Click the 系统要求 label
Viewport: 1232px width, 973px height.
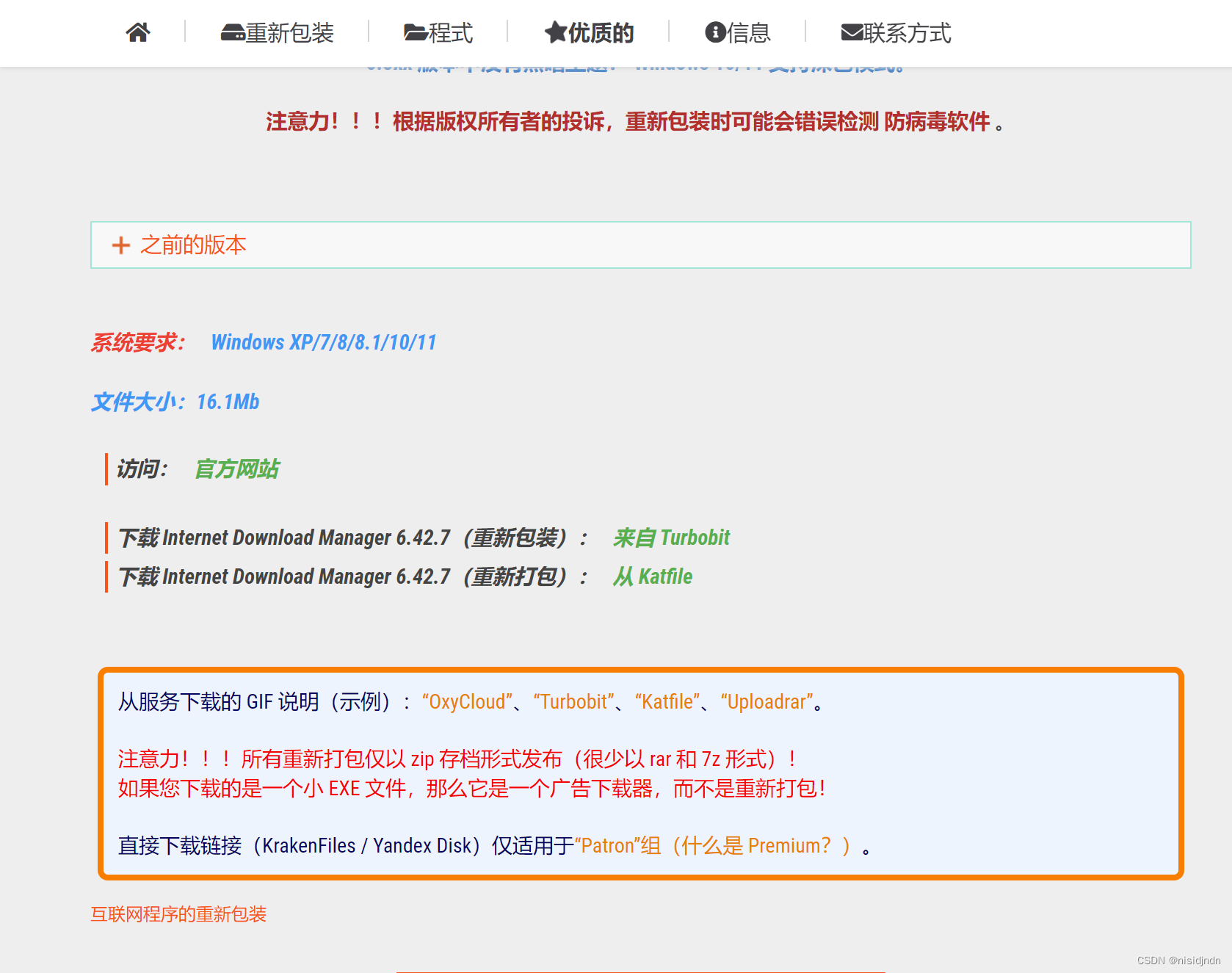138,342
